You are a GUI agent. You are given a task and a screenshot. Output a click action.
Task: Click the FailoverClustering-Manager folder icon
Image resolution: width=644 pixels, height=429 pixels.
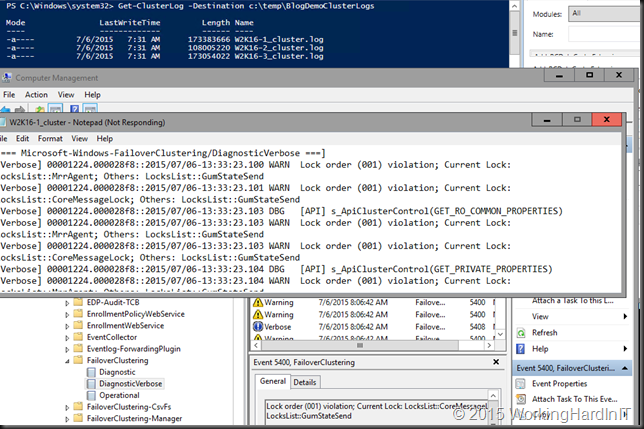(78, 418)
